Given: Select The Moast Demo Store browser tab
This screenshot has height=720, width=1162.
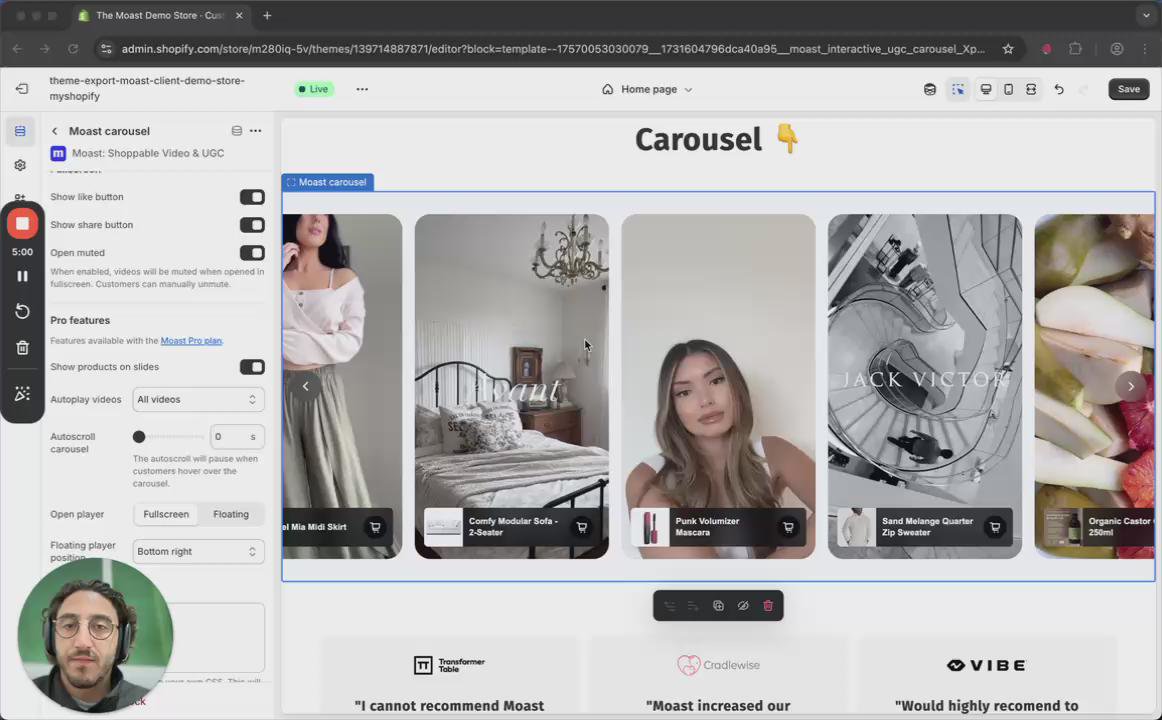Looking at the screenshot, I should click(161, 15).
